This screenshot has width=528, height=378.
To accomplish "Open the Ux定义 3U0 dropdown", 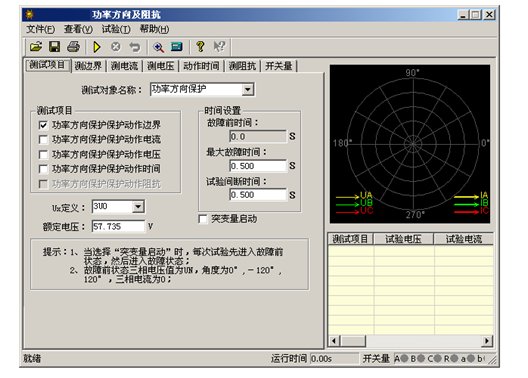I will pos(138,206).
